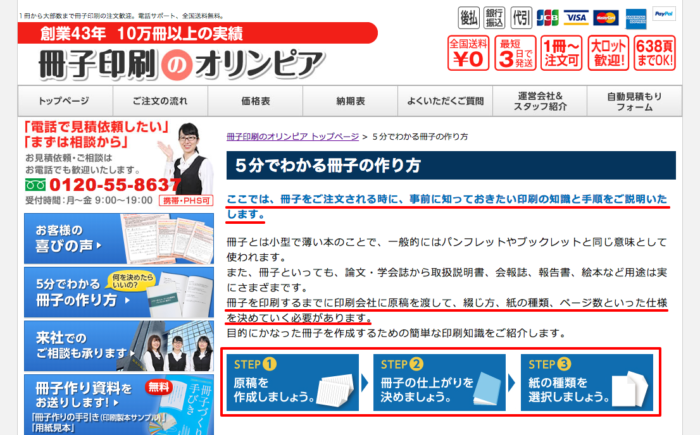Image resolution: width=700 pixels, height=435 pixels.
Task: Open 運営会社&スタッフ紹介 navigation item
Action: click(540, 101)
